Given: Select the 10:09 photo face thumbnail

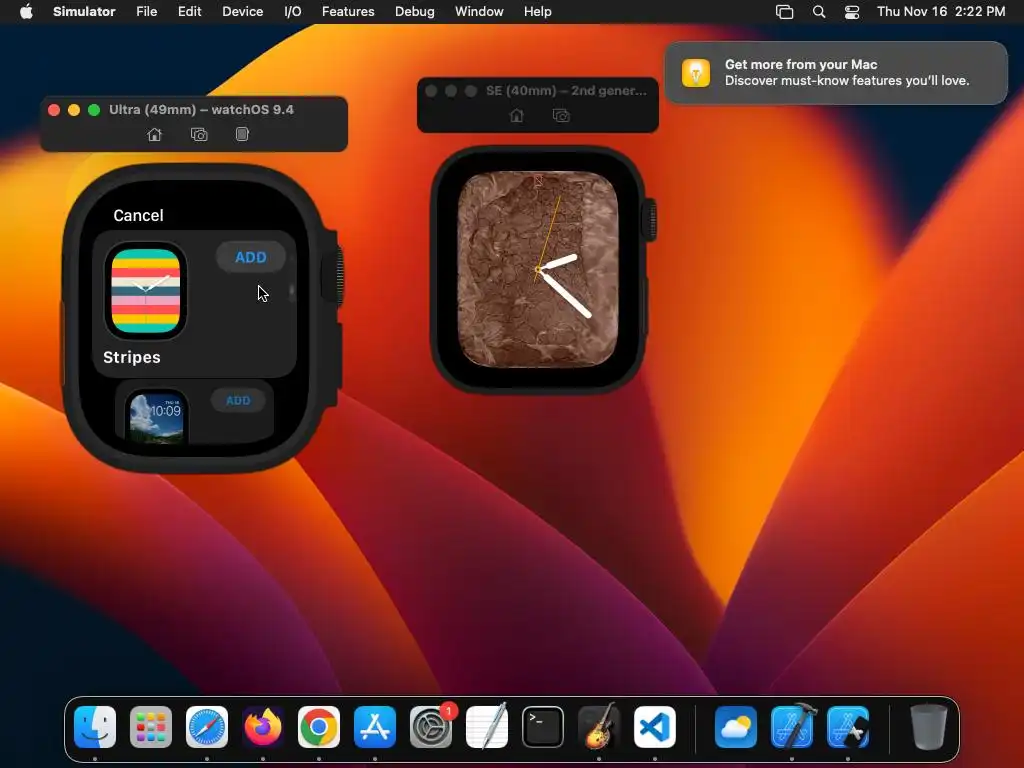Looking at the screenshot, I should pos(156,418).
